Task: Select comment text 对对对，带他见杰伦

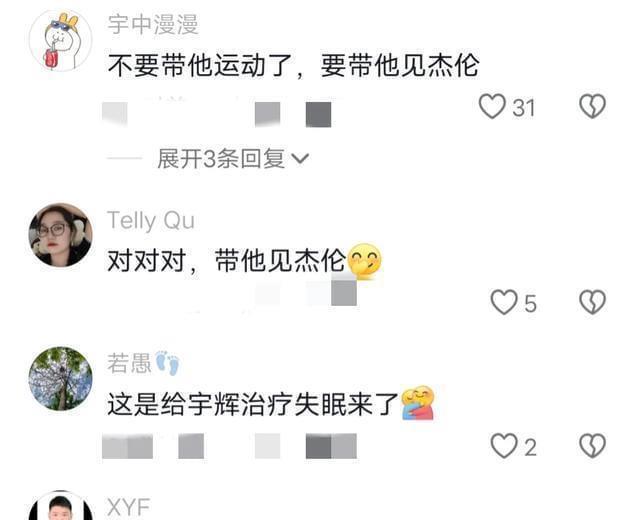Action: (227, 260)
